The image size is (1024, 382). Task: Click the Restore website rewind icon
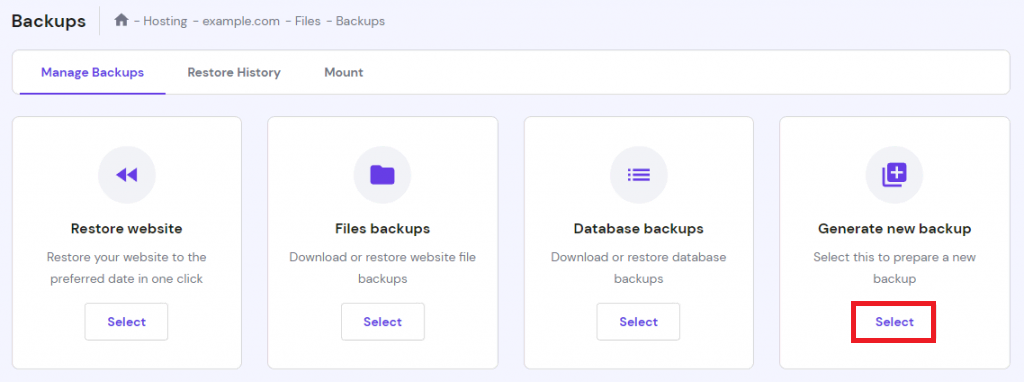127,174
